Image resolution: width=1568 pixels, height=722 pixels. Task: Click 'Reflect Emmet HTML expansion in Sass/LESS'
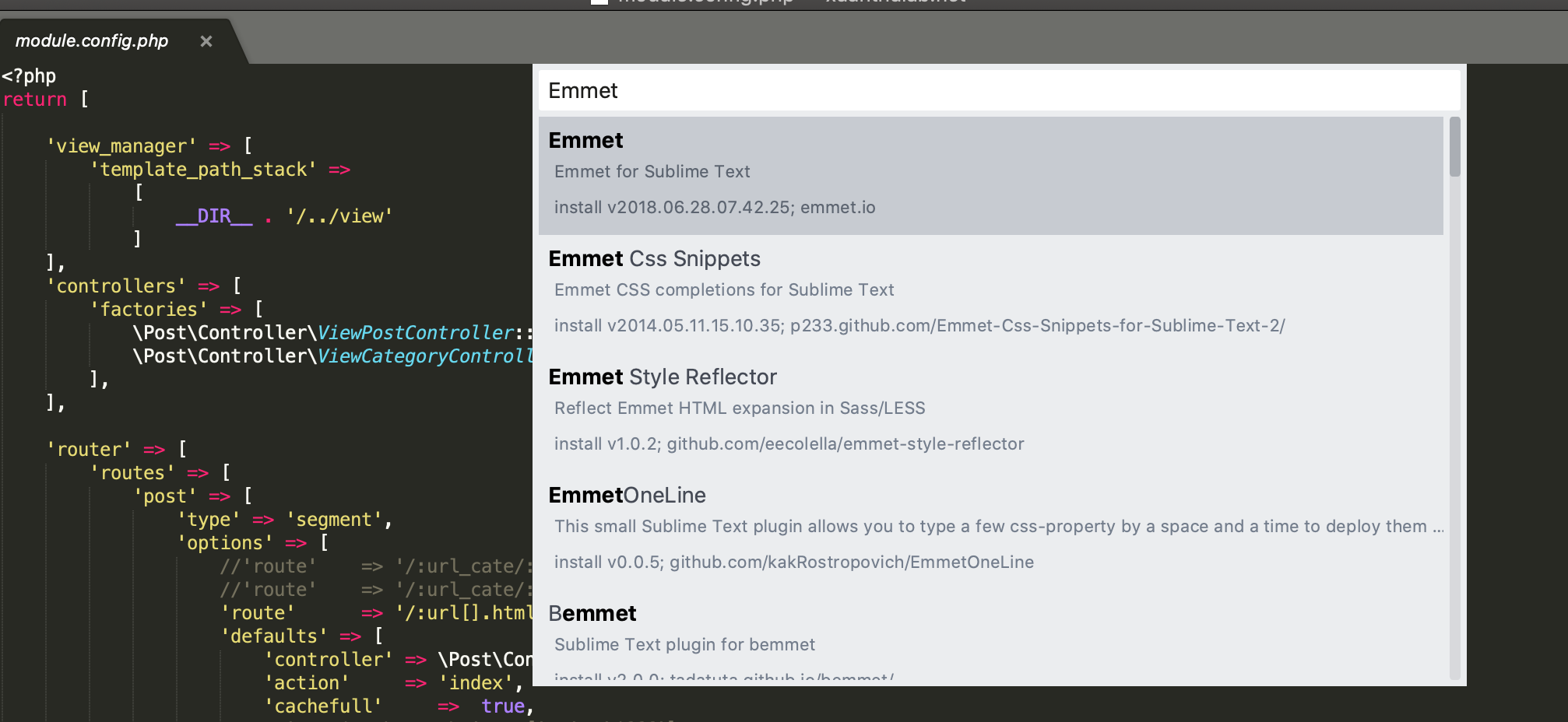tap(740, 408)
